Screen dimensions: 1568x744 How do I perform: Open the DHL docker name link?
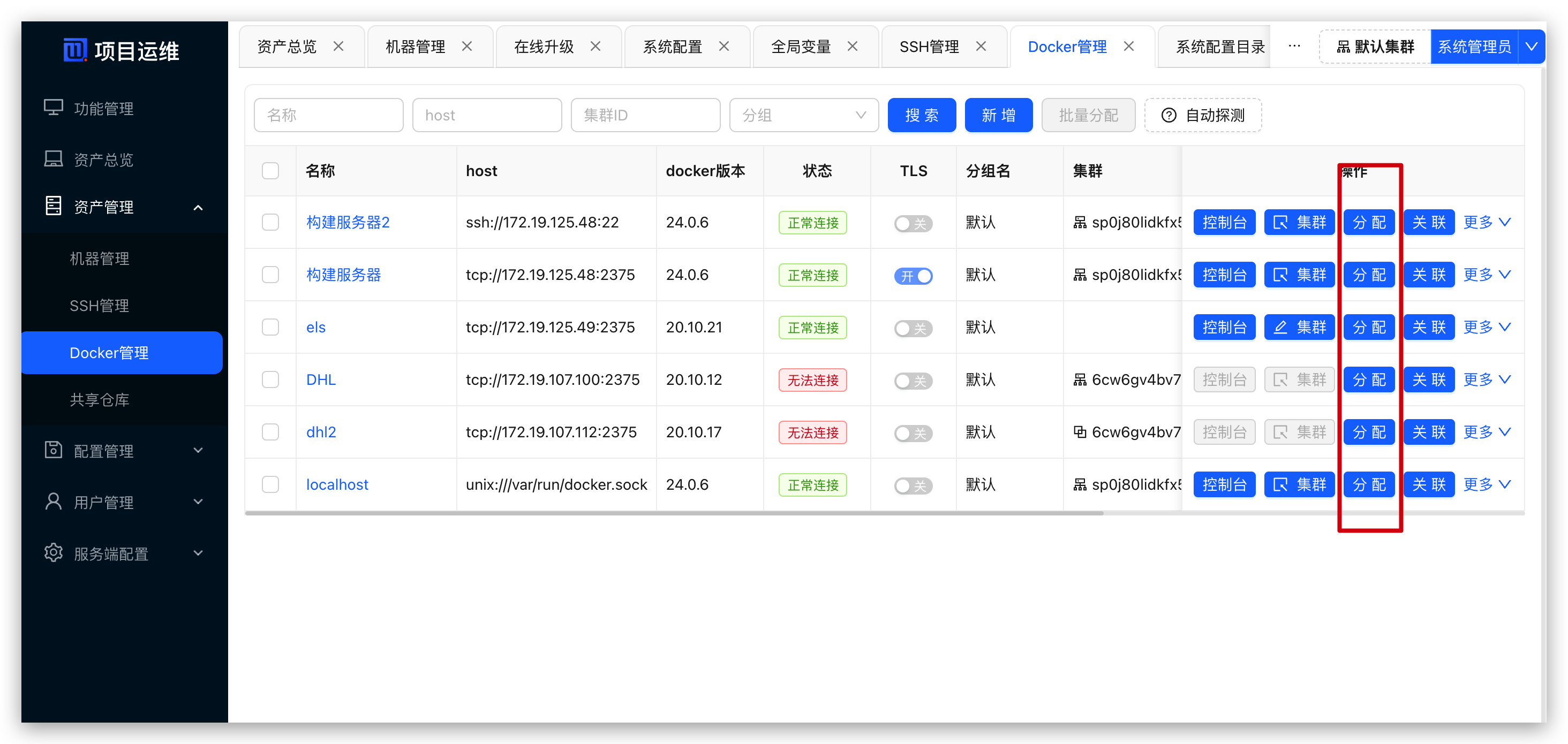point(321,379)
